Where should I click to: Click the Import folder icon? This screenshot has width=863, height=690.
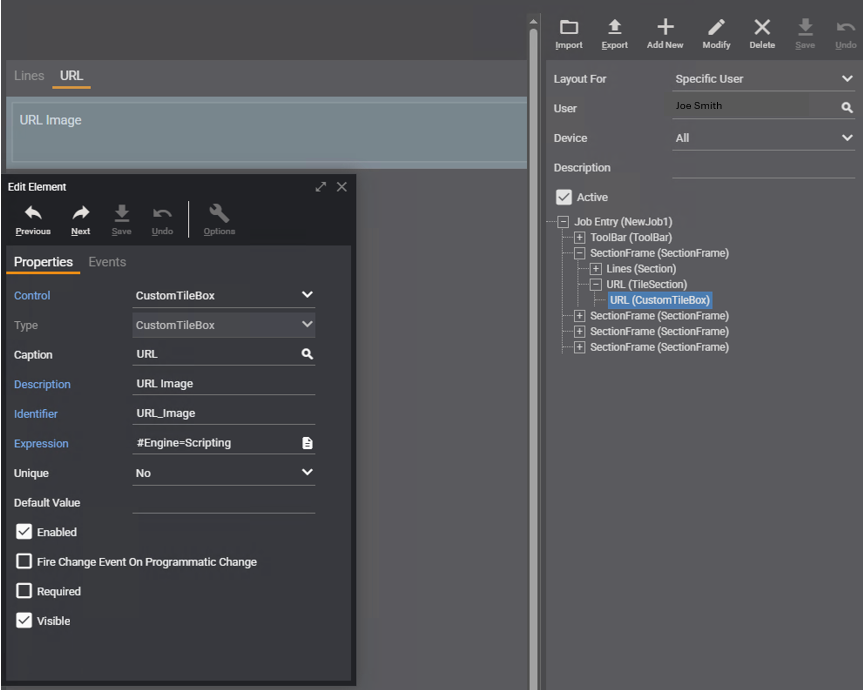point(568,28)
